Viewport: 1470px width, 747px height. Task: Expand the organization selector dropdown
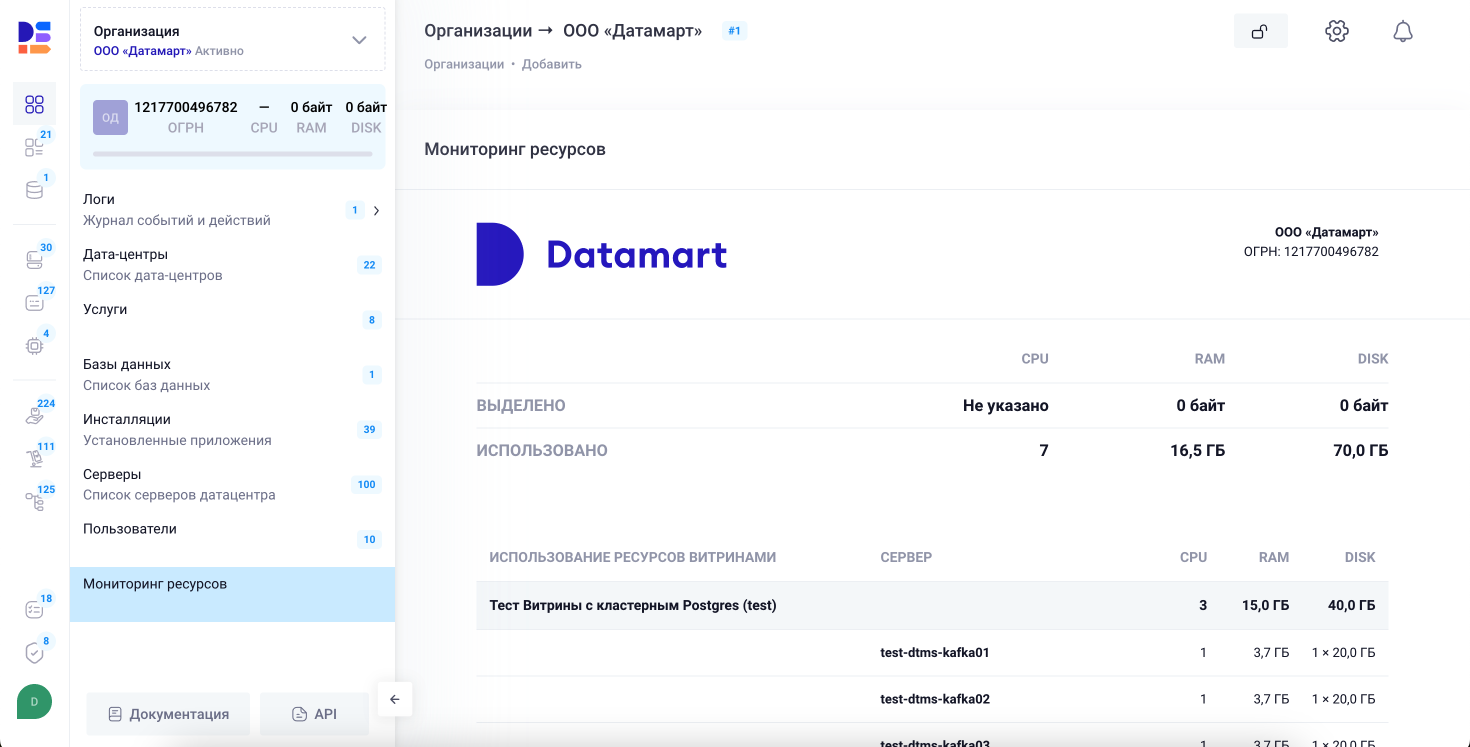point(358,38)
